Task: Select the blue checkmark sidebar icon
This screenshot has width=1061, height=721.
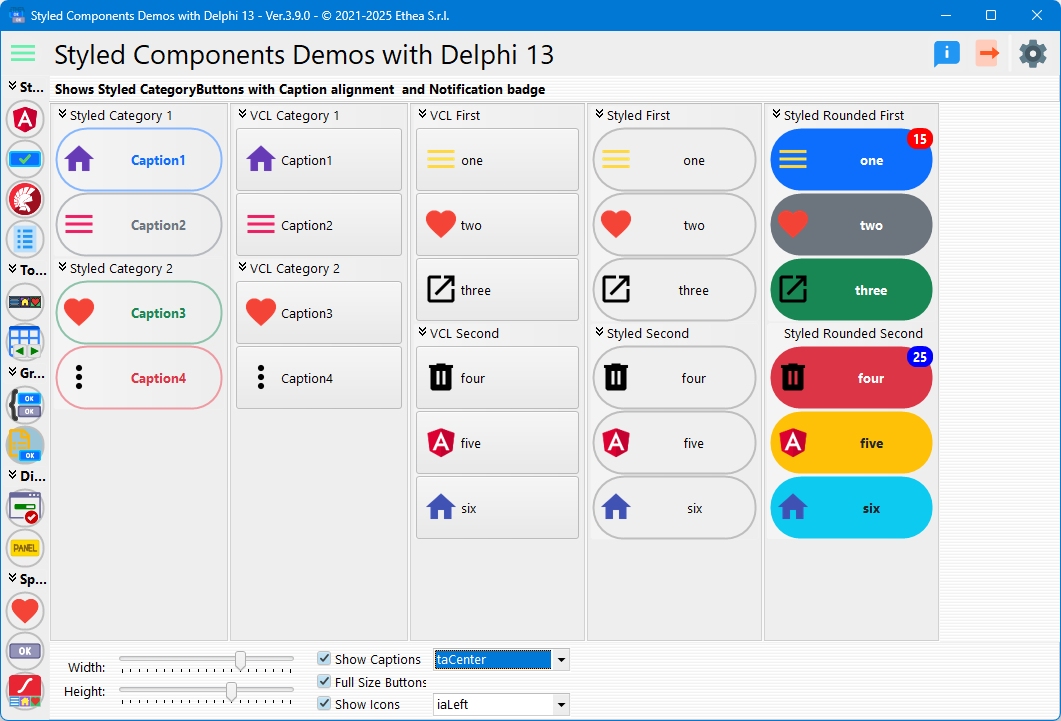Action: point(25,159)
